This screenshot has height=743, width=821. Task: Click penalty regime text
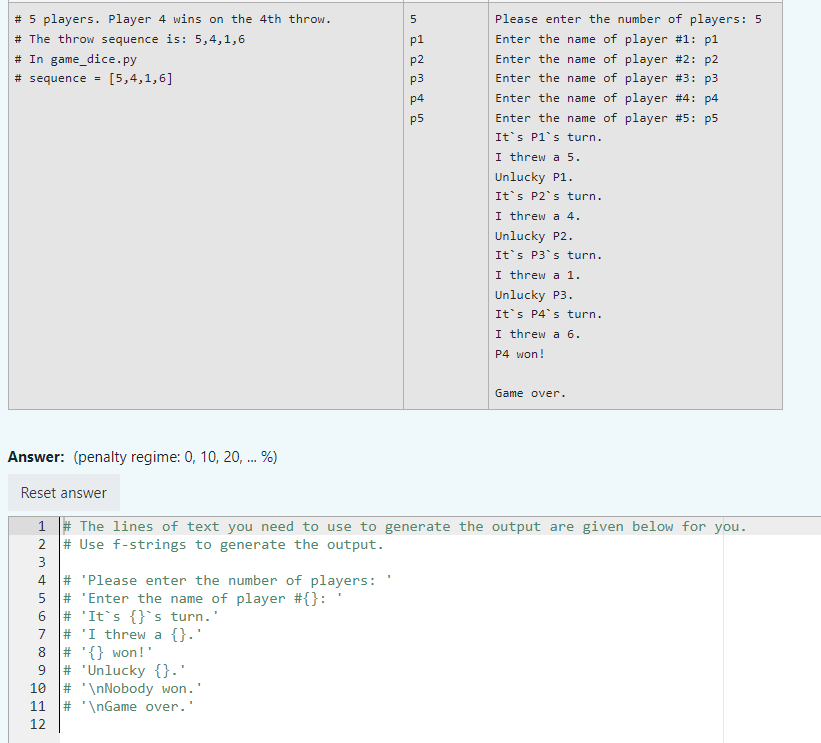point(175,457)
